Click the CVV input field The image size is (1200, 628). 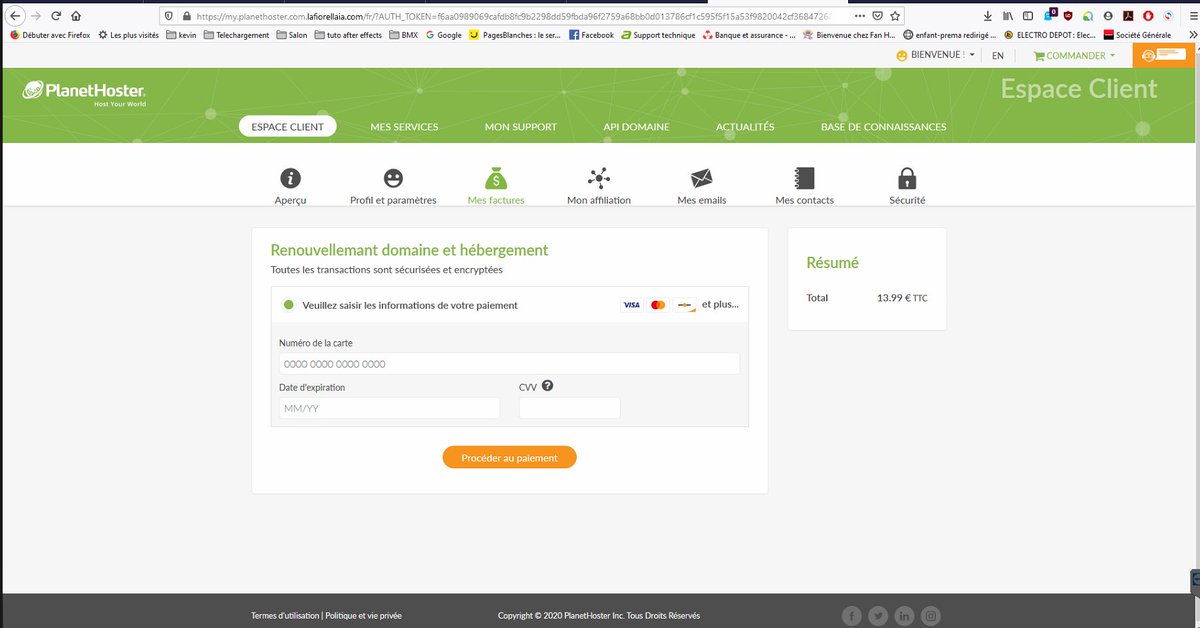coord(570,408)
